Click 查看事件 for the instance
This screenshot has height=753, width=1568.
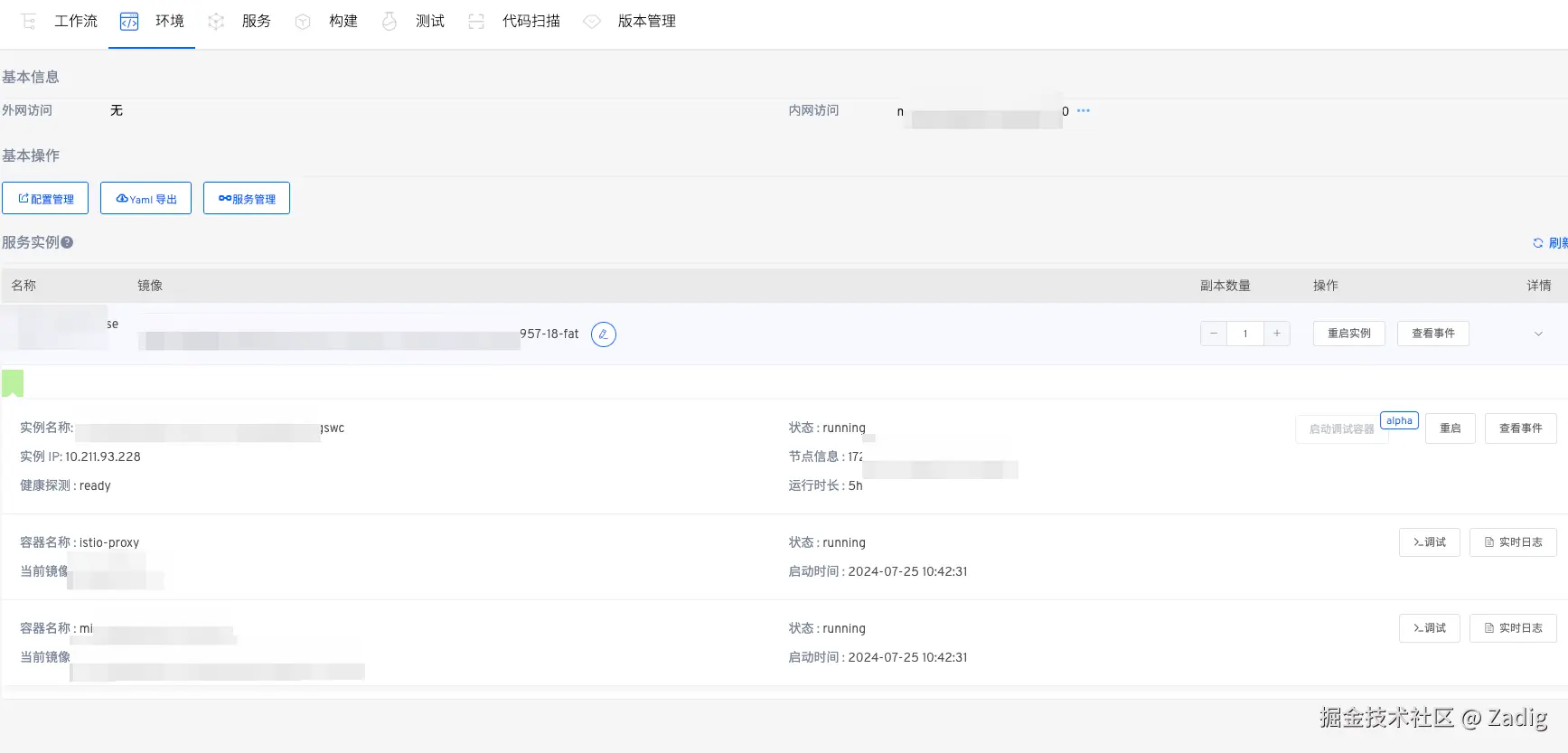coord(1521,428)
